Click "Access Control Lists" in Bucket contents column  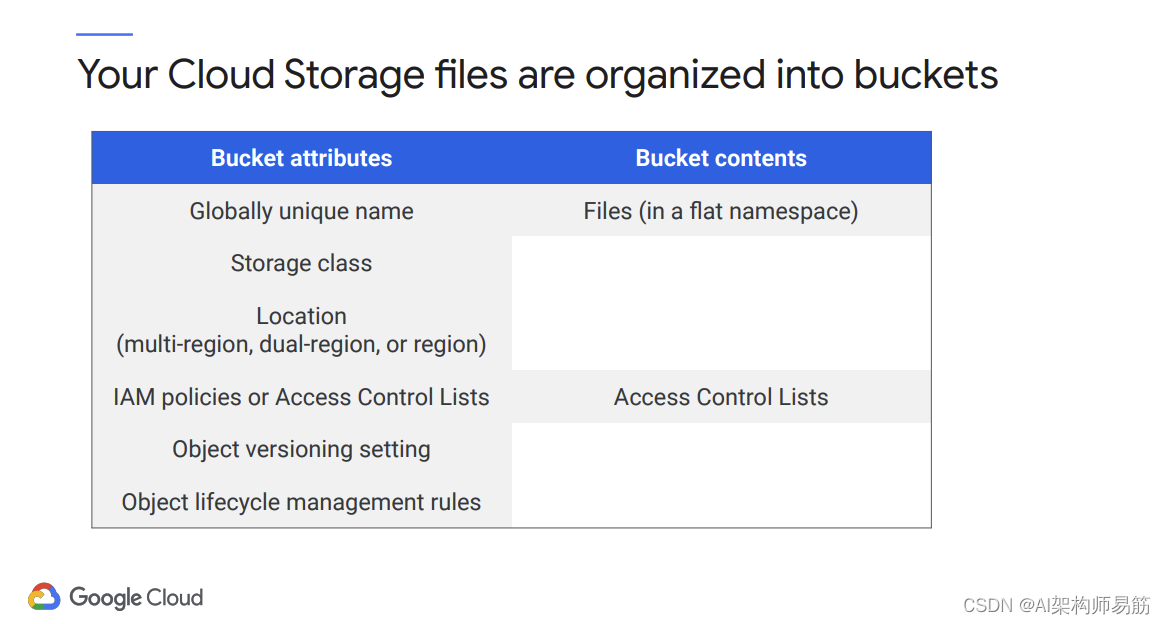(x=721, y=397)
